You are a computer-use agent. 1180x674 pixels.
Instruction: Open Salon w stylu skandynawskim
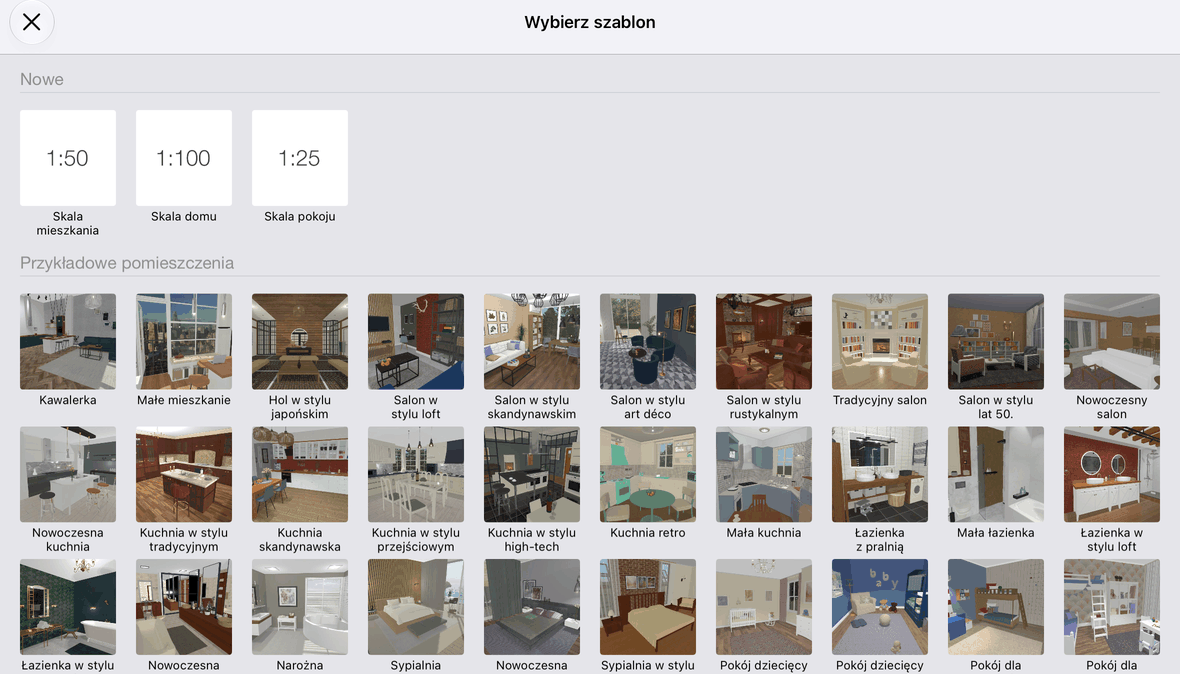(x=531, y=342)
